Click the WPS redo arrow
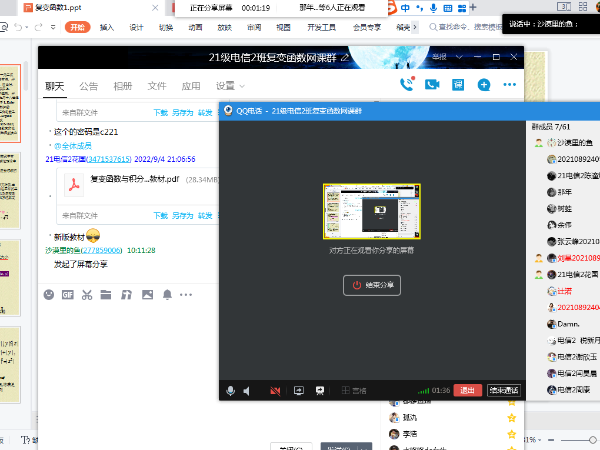Image resolution: width=600 pixels, height=450 pixels. (x=38, y=27)
